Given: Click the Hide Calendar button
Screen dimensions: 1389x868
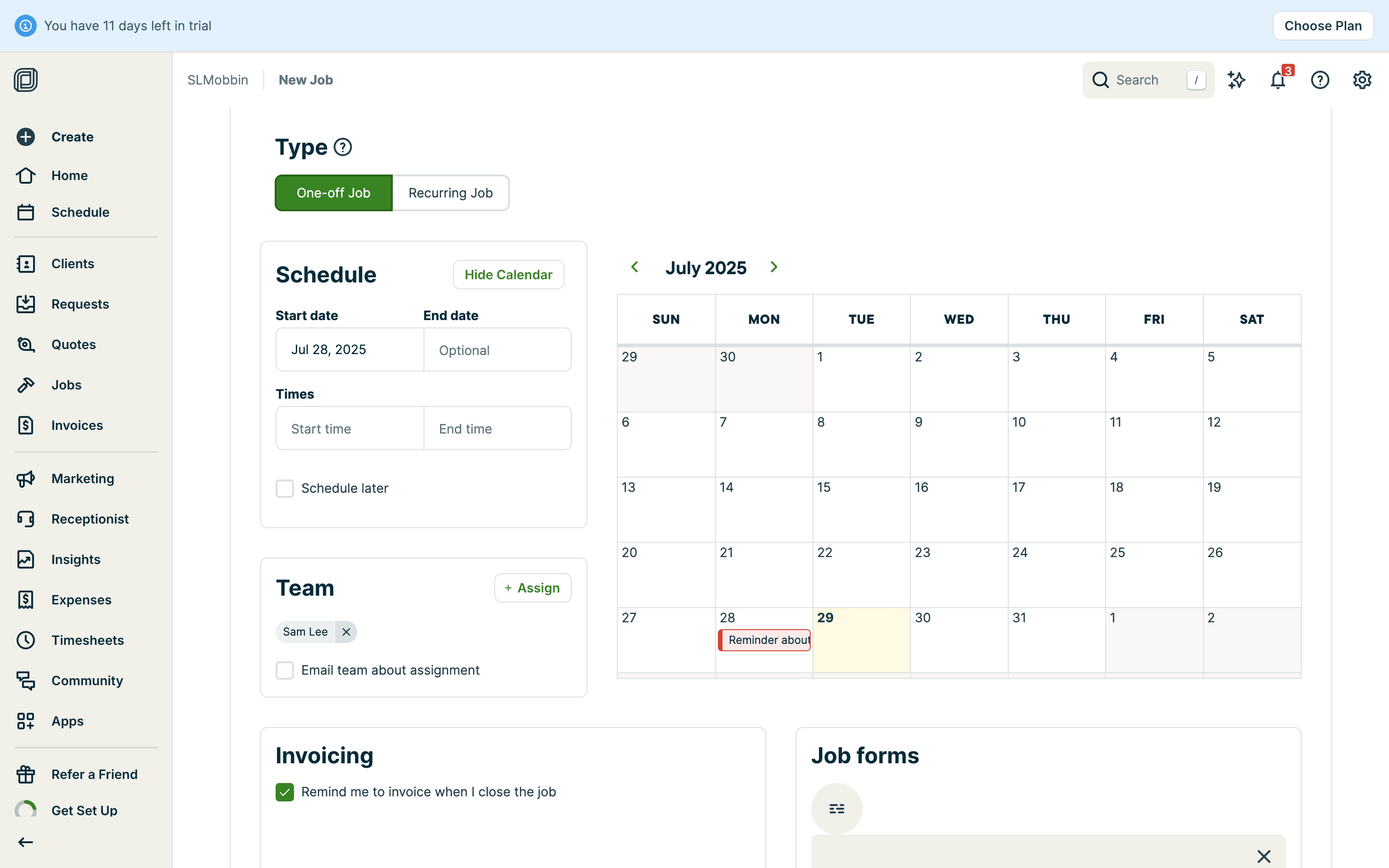Looking at the screenshot, I should [x=508, y=275].
